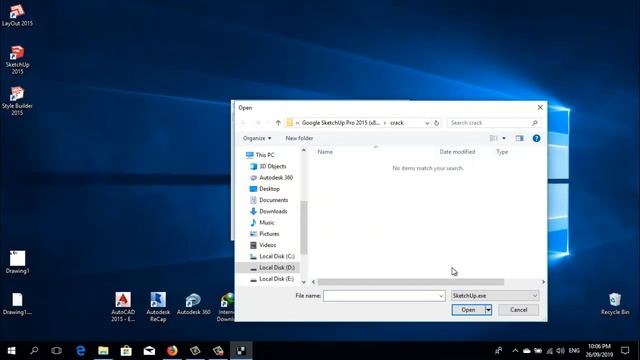Screen dimensions: 640x360
Task: Click the ENG language indicator
Action: coord(574,351)
